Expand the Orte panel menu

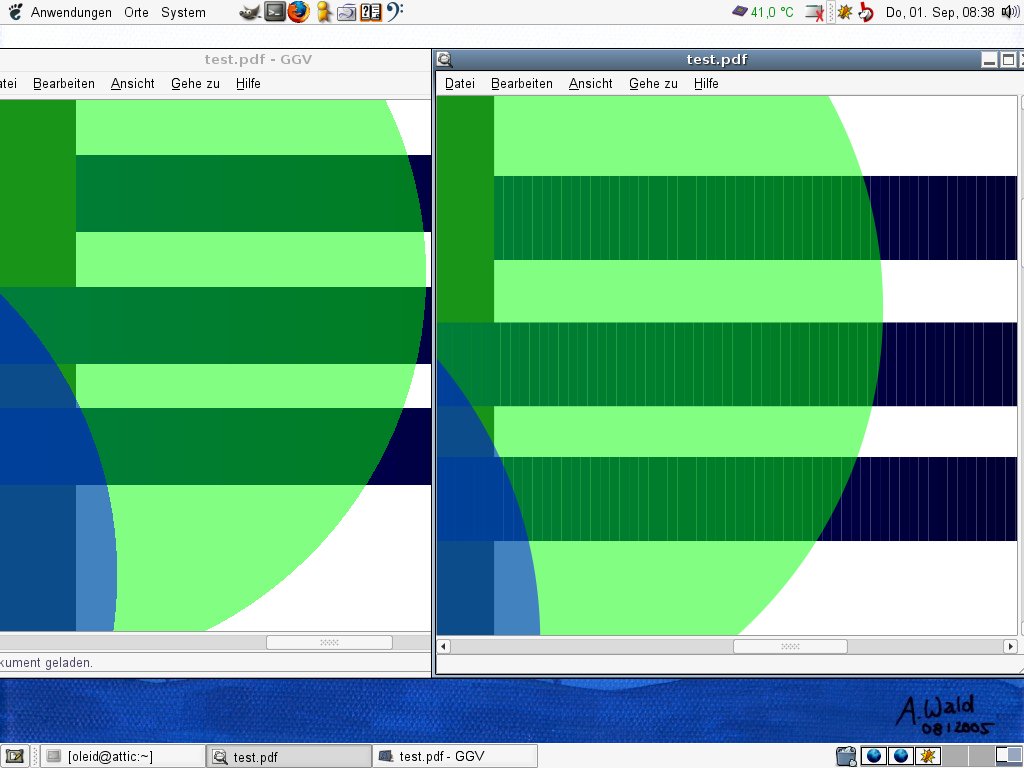[x=136, y=12]
